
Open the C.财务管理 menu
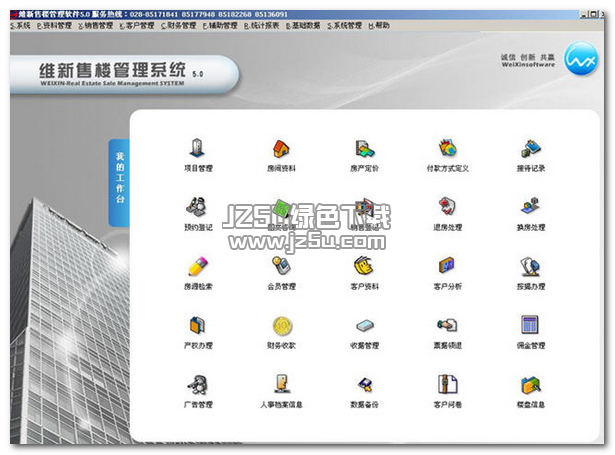(178, 25)
